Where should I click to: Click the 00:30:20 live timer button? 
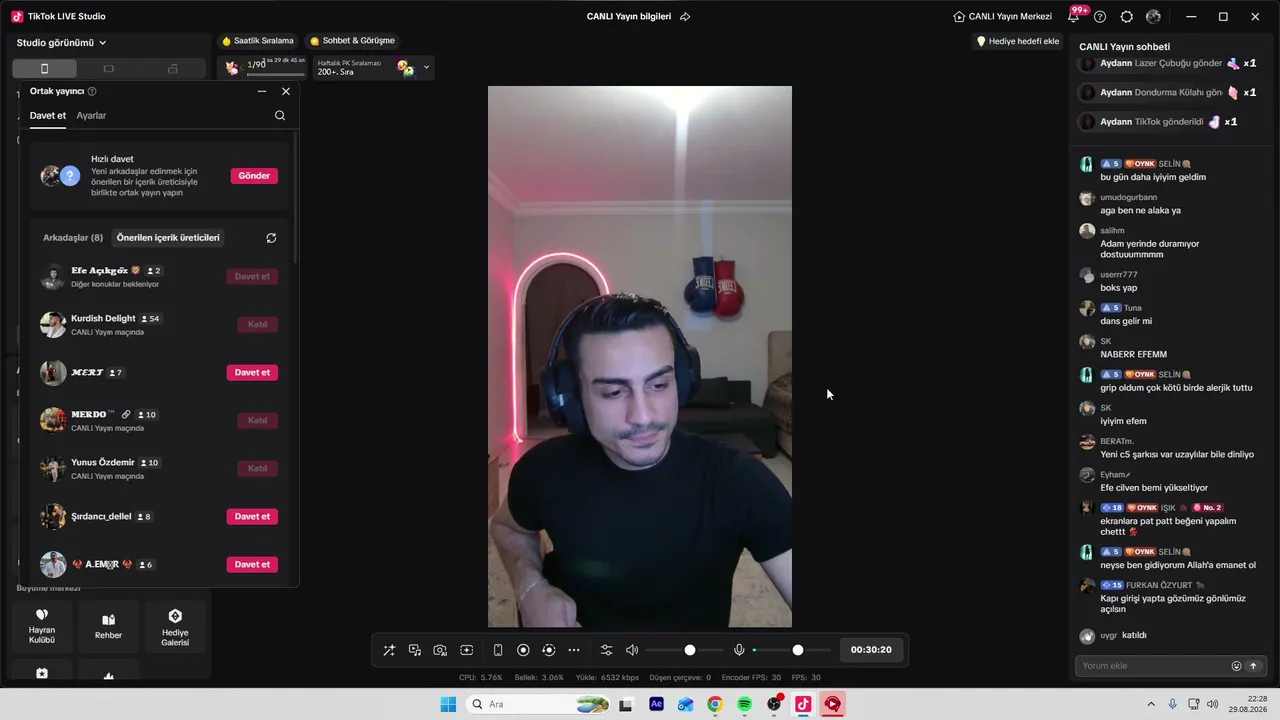click(x=871, y=650)
